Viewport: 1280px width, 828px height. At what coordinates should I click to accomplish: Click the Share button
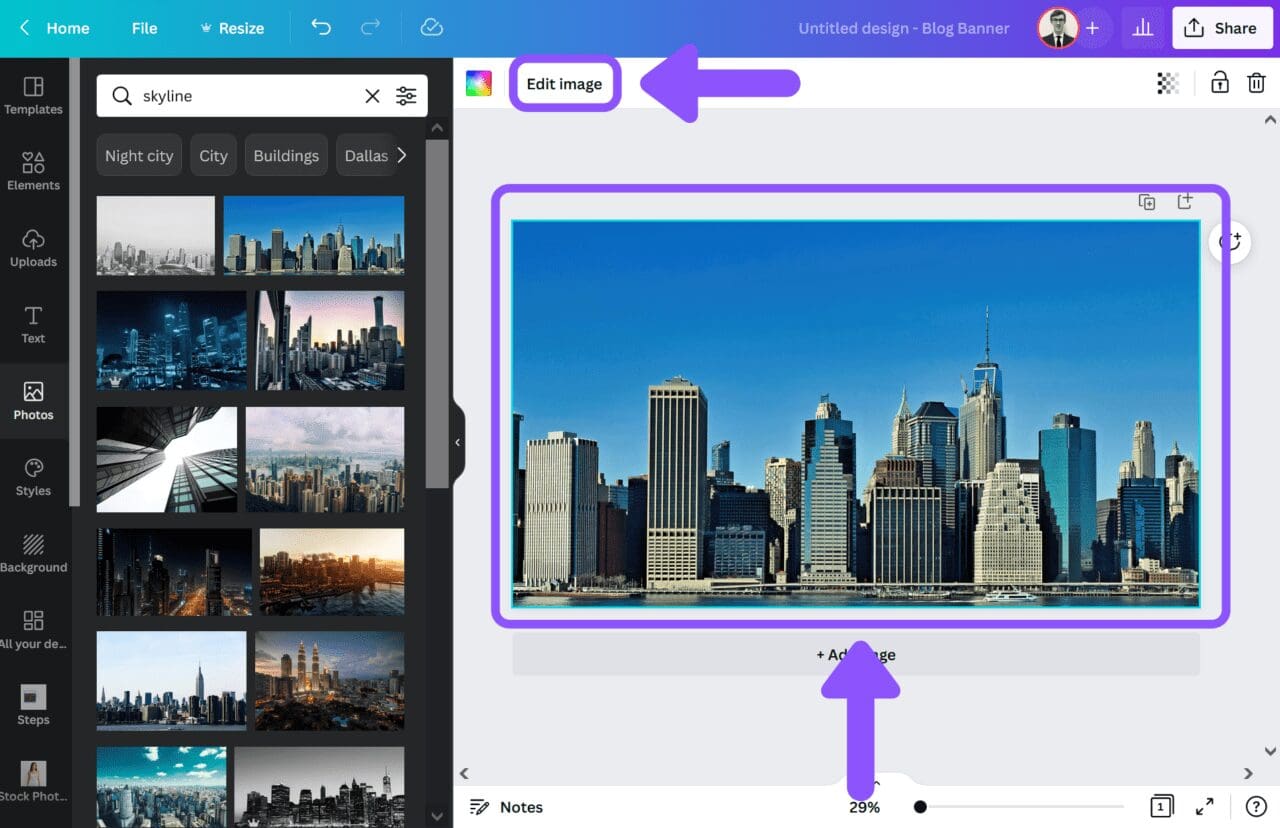pos(1222,28)
